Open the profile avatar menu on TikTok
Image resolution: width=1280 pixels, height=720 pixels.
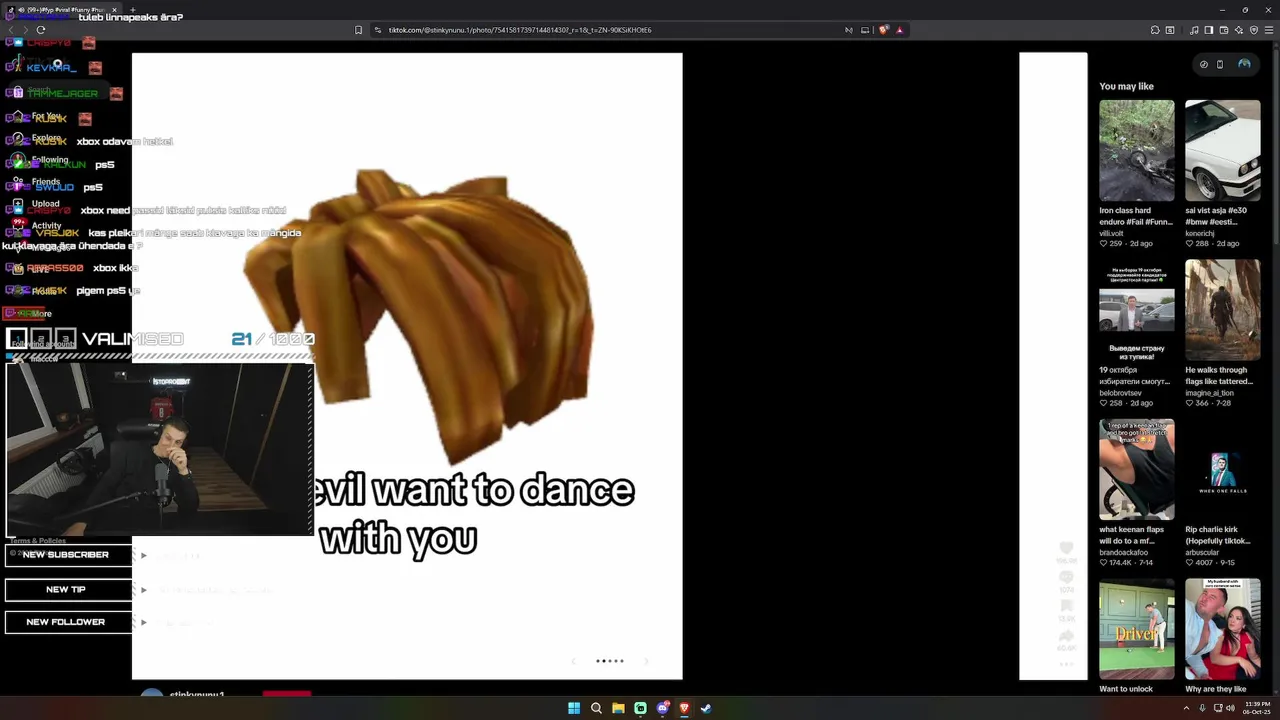[1244, 64]
